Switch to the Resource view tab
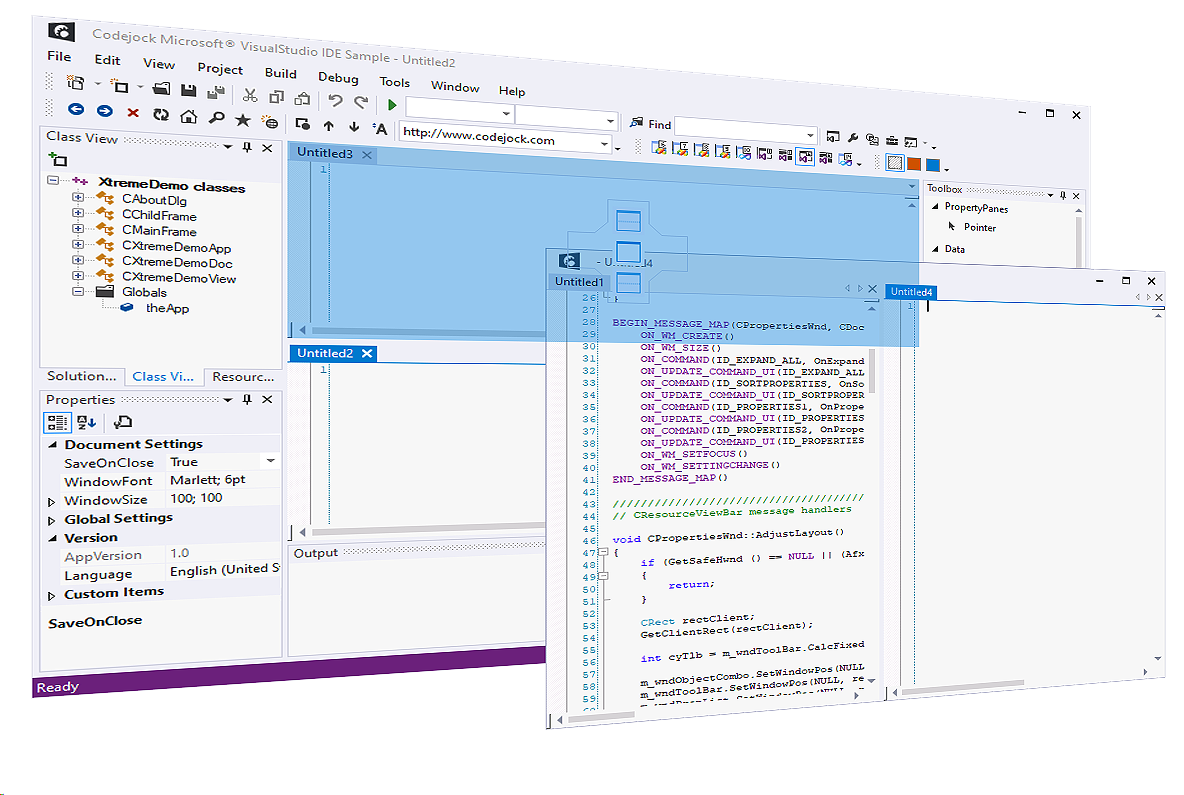Image resolution: width=1184 pixels, height=795 pixels. click(242, 377)
